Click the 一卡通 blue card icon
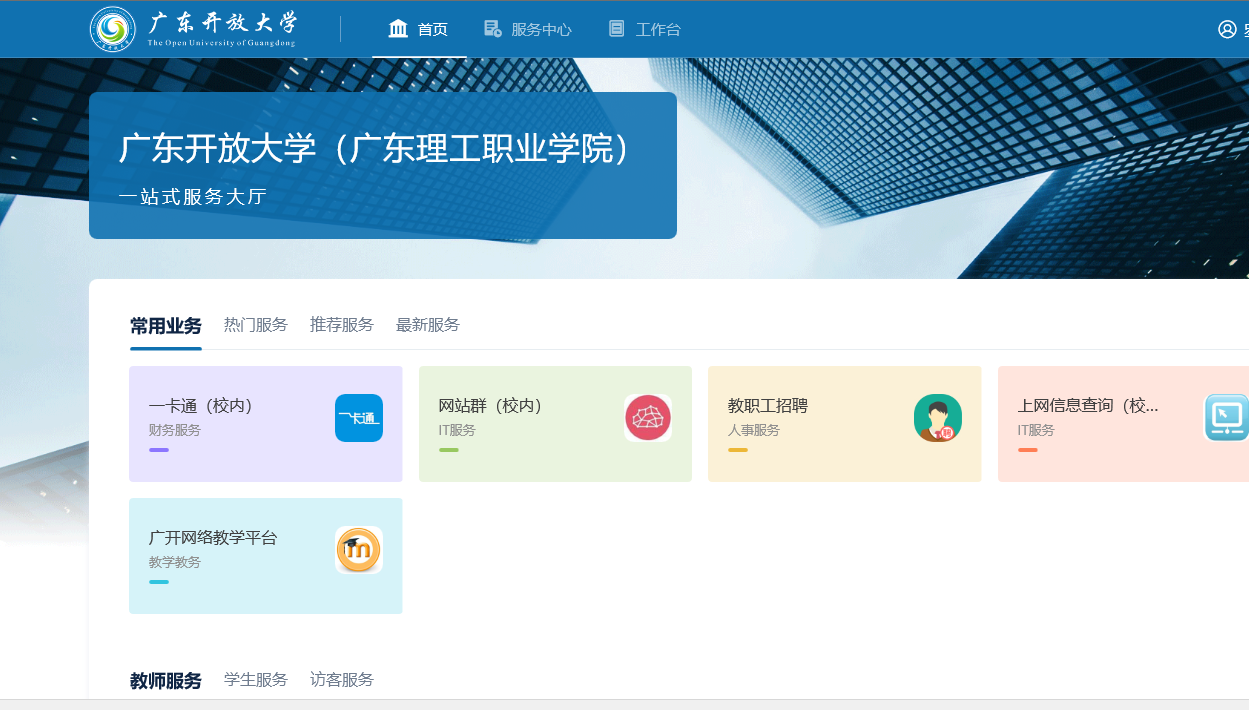The height and width of the screenshot is (710, 1249). [x=359, y=418]
